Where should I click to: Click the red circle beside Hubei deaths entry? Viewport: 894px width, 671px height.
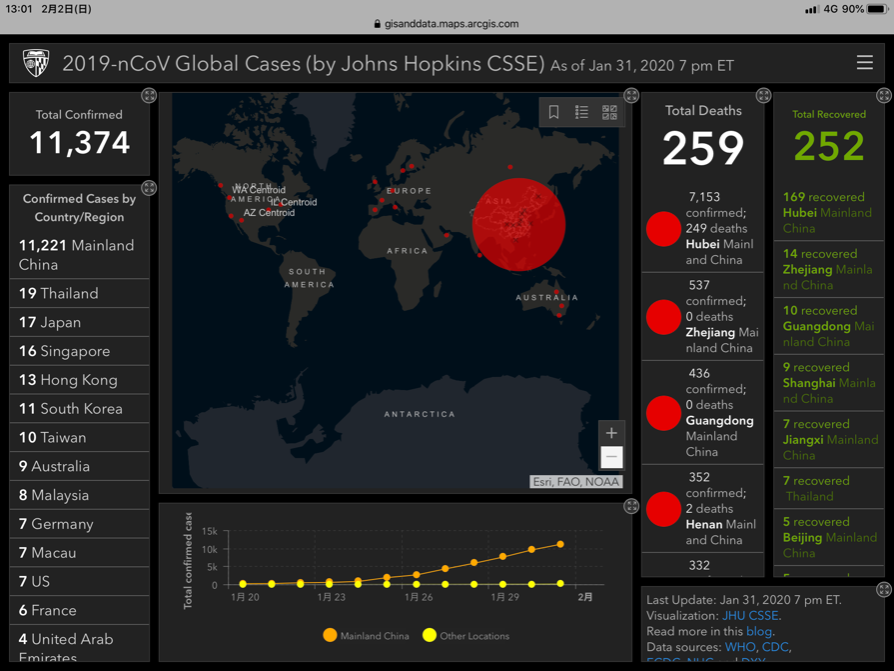664,229
